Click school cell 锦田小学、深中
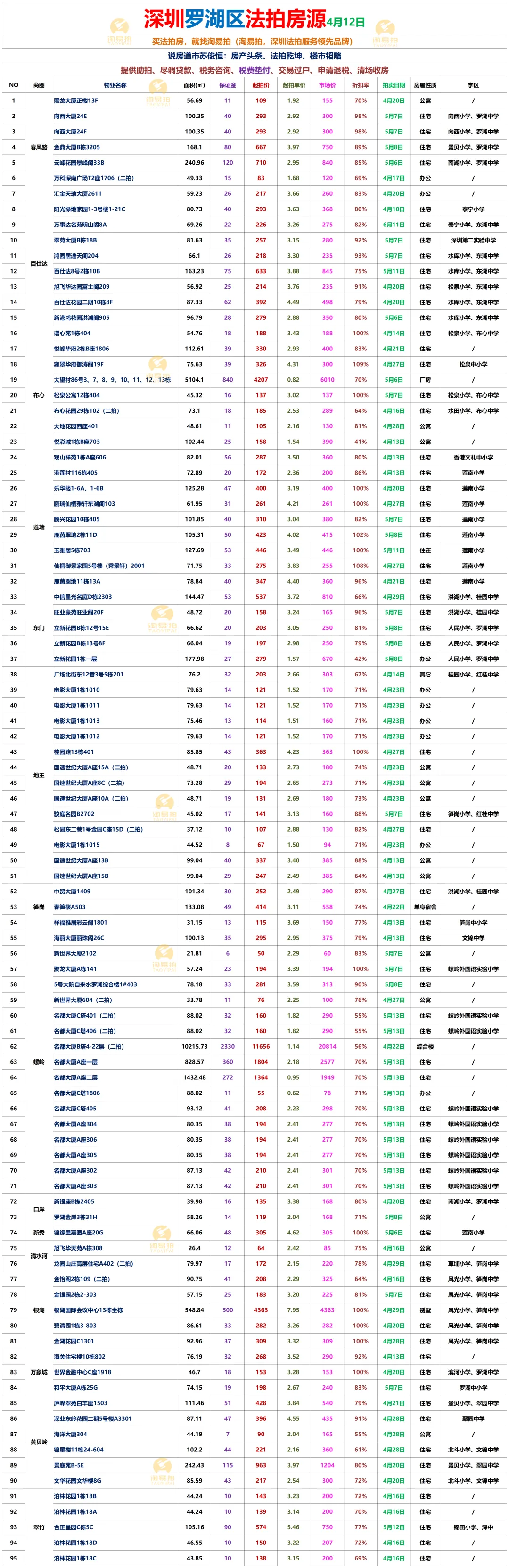509x1568 pixels. pos(473,1526)
